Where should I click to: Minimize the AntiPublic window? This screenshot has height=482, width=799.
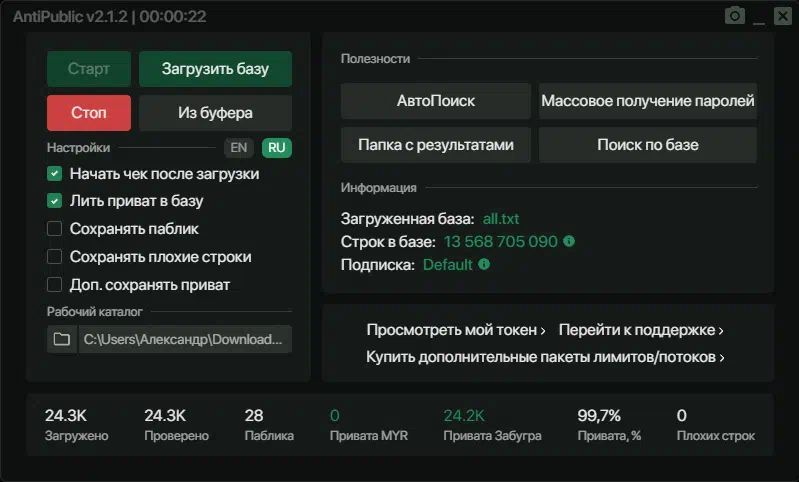[759, 18]
